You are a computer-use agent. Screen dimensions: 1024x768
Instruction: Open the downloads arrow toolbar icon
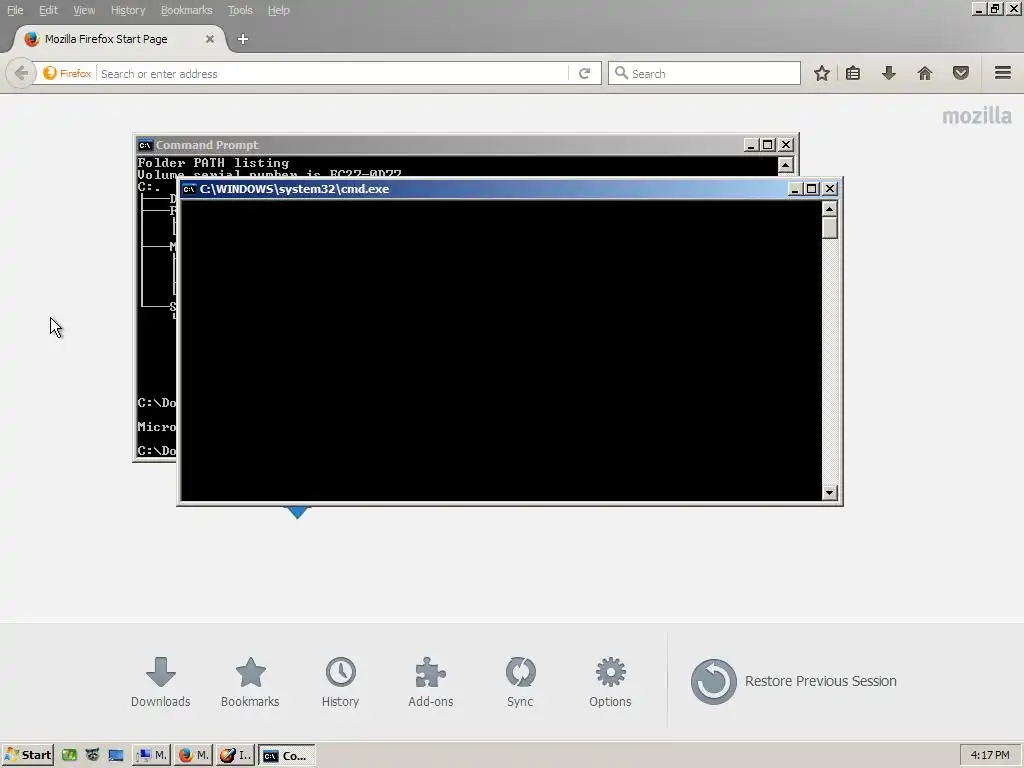point(888,73)
